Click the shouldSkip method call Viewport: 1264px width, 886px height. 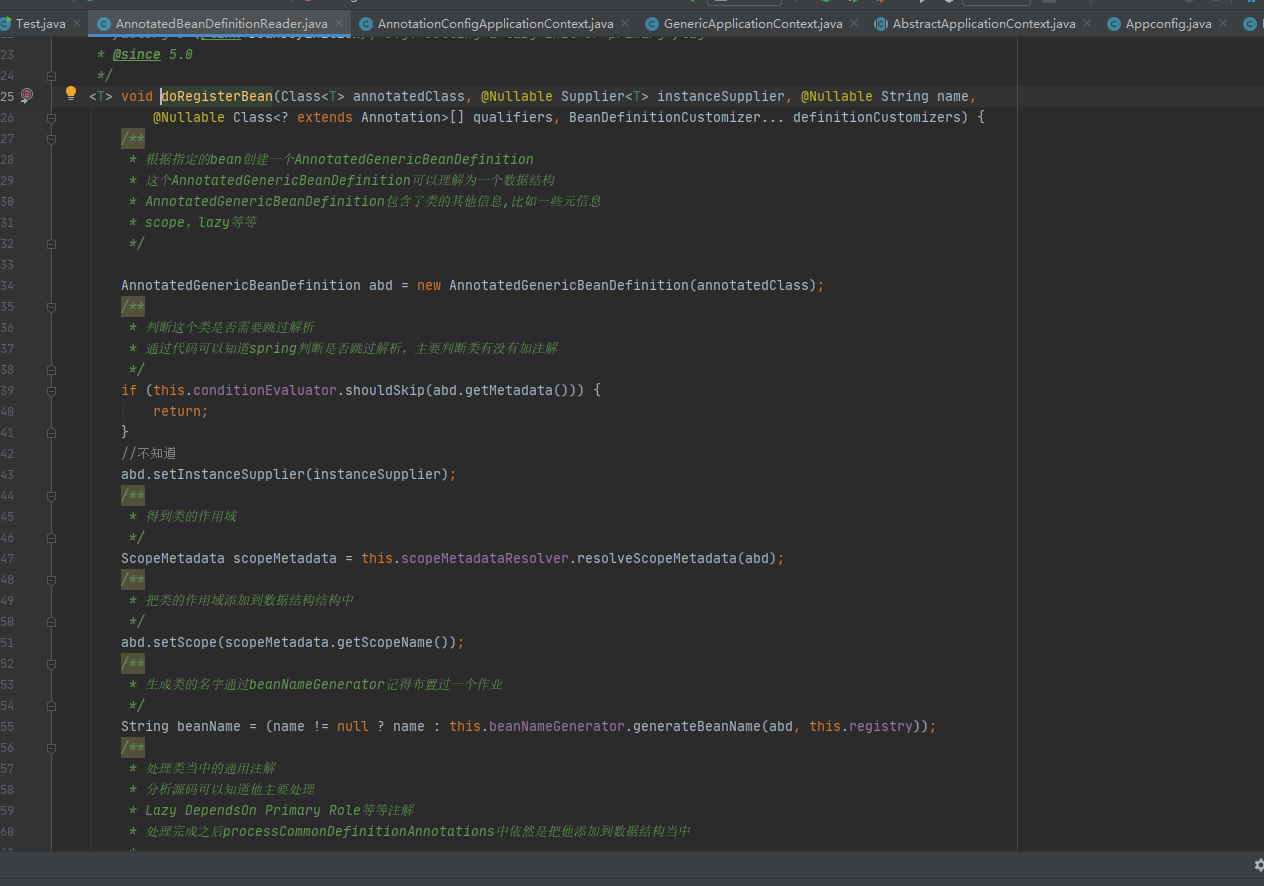click(385, 390)
